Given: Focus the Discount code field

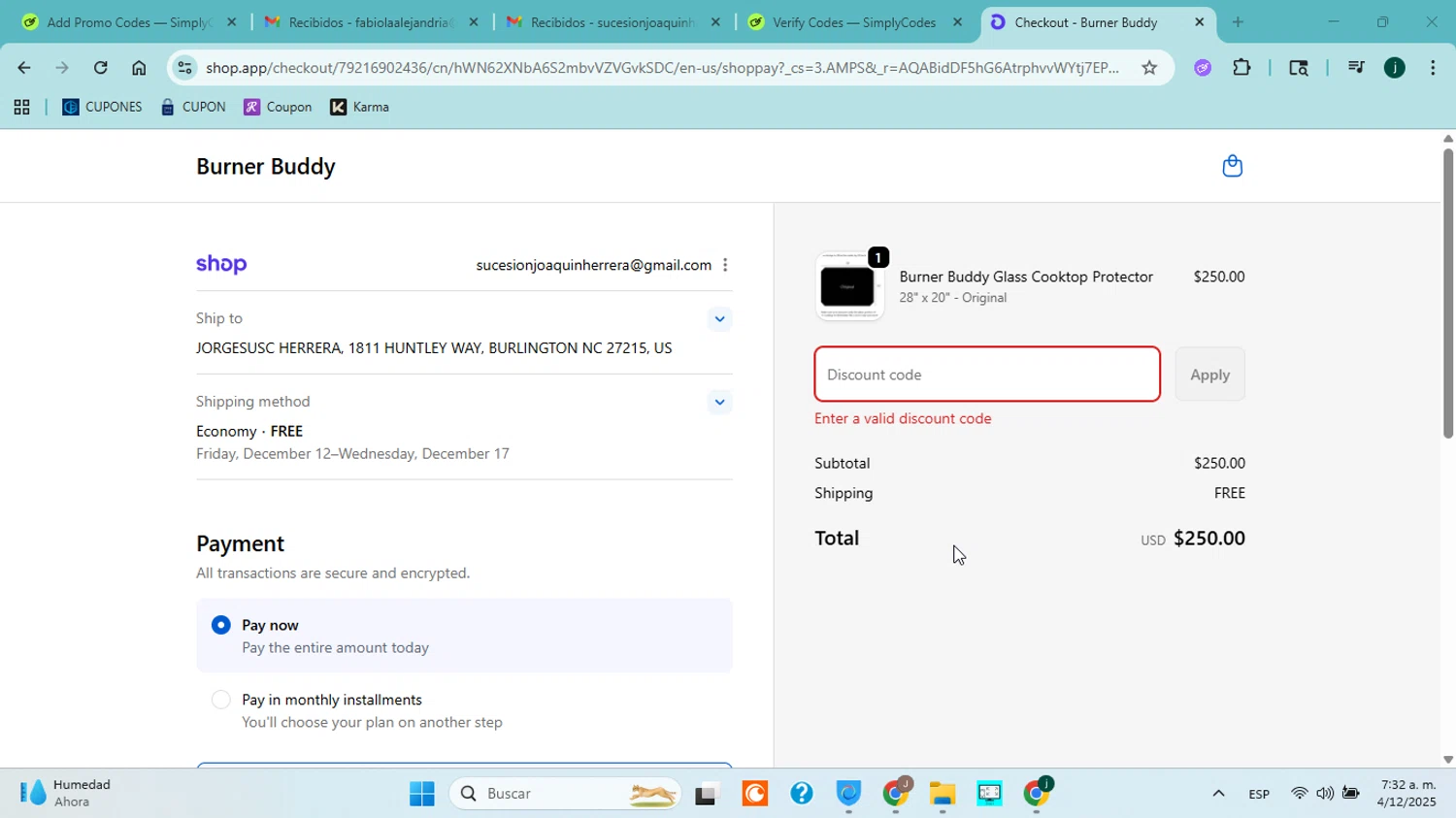Looking at the screenshot, I should 987,375.
